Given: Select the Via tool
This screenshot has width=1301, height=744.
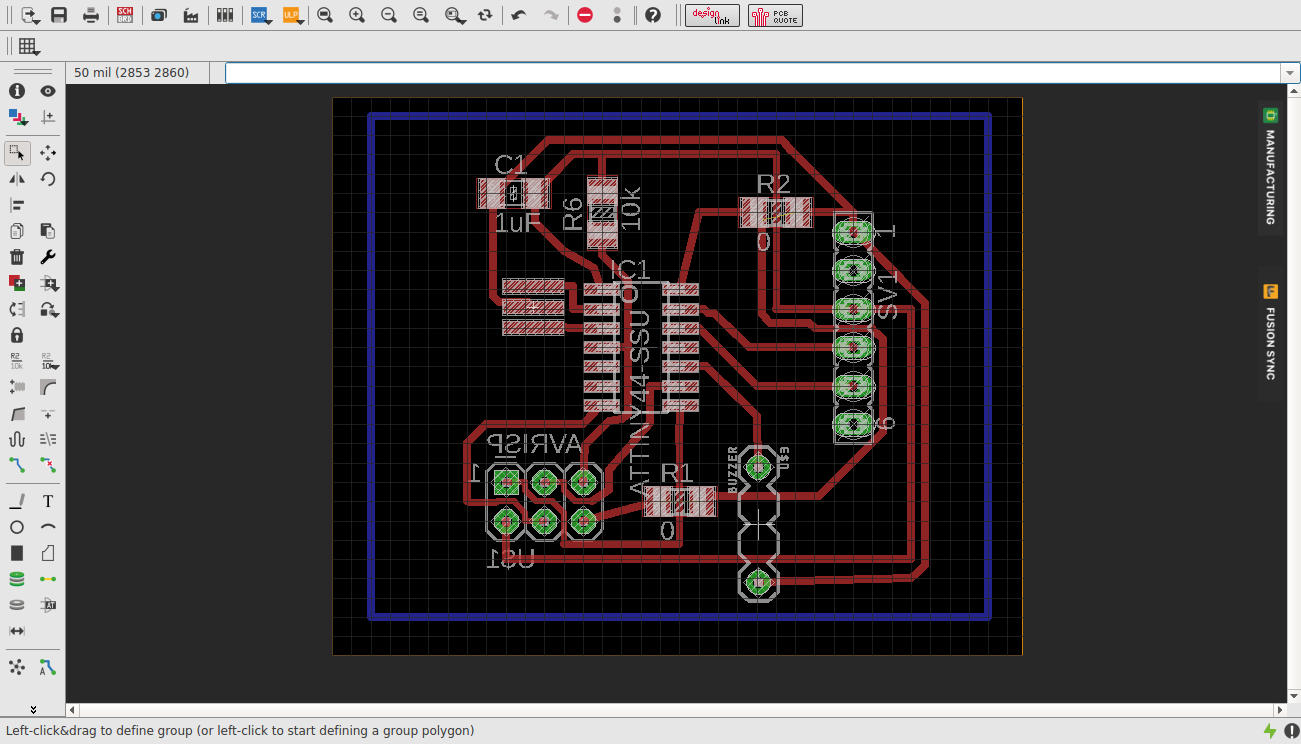Looking at the screenshot, I should pyautogui.click(x=16, y=578).
